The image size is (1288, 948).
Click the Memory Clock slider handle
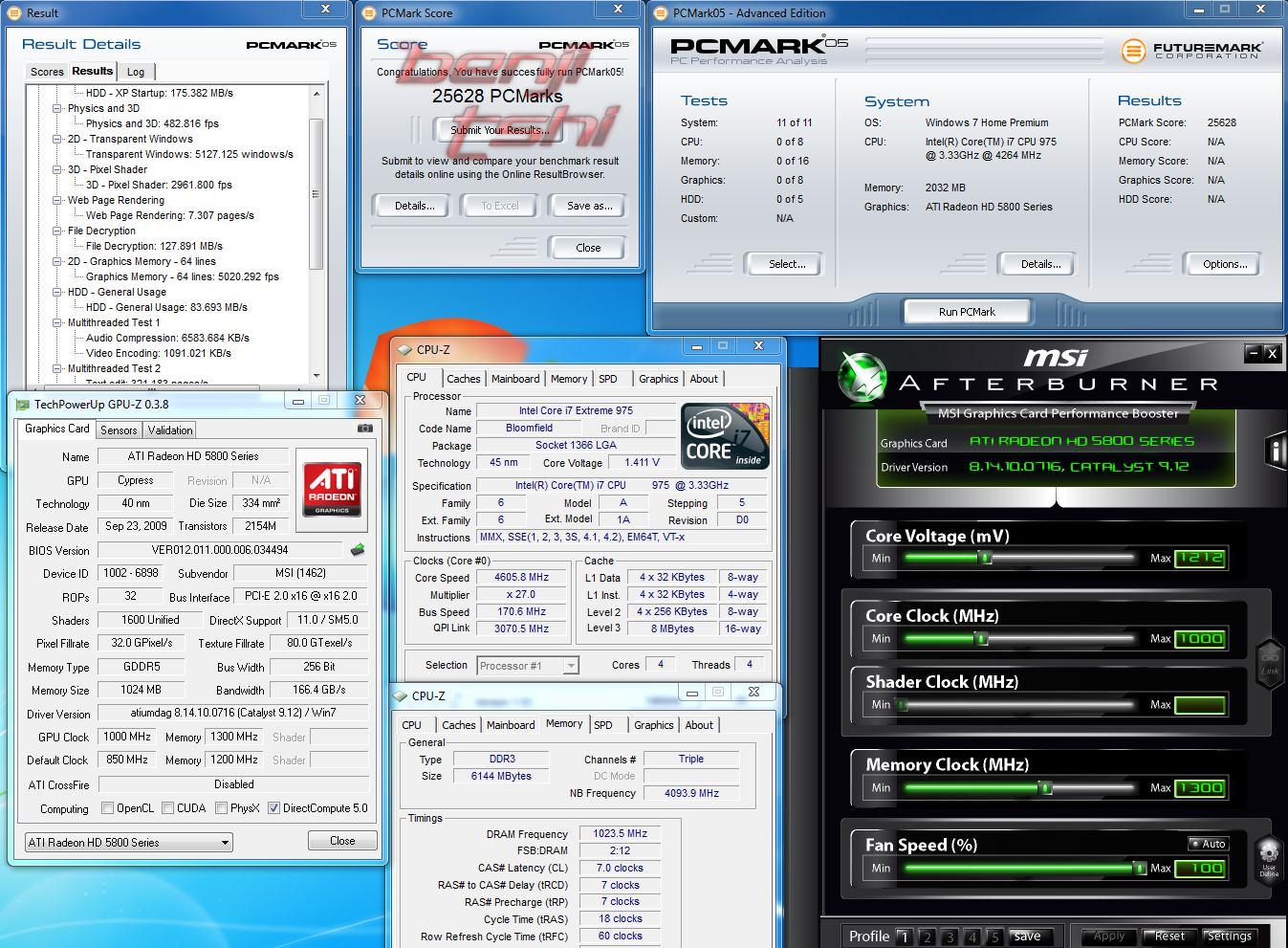[1046, 788]
